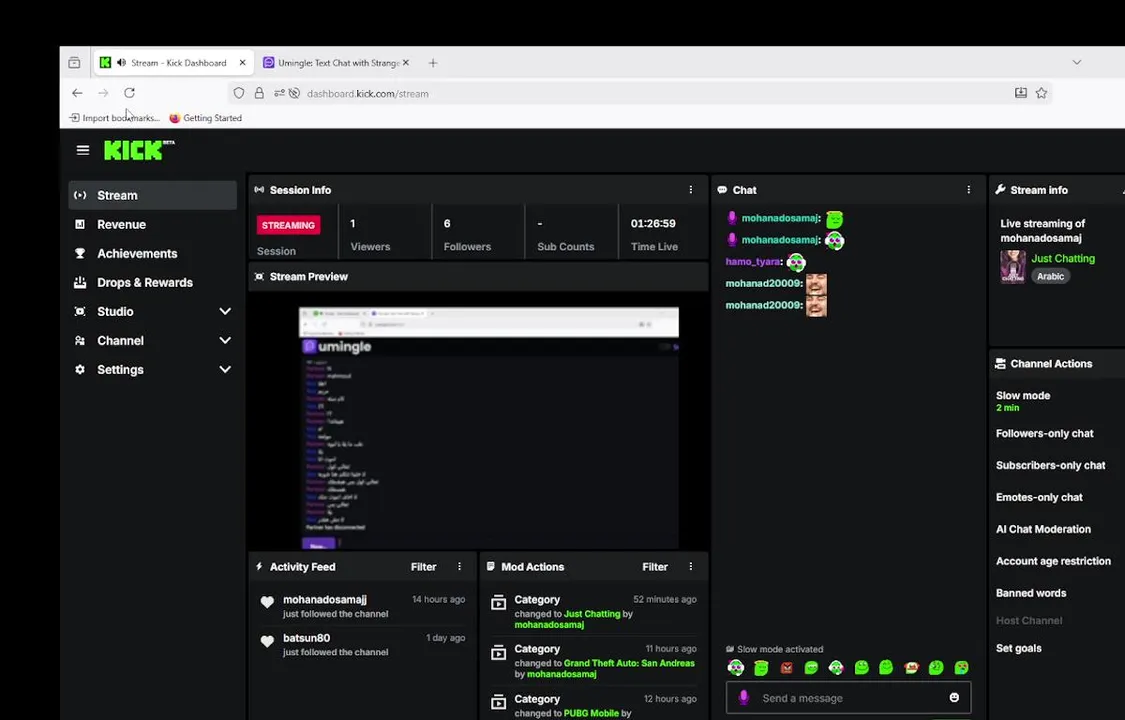Open Set goals channel action
This screenshot has width=1125, height=720.
coord(1019,648)
